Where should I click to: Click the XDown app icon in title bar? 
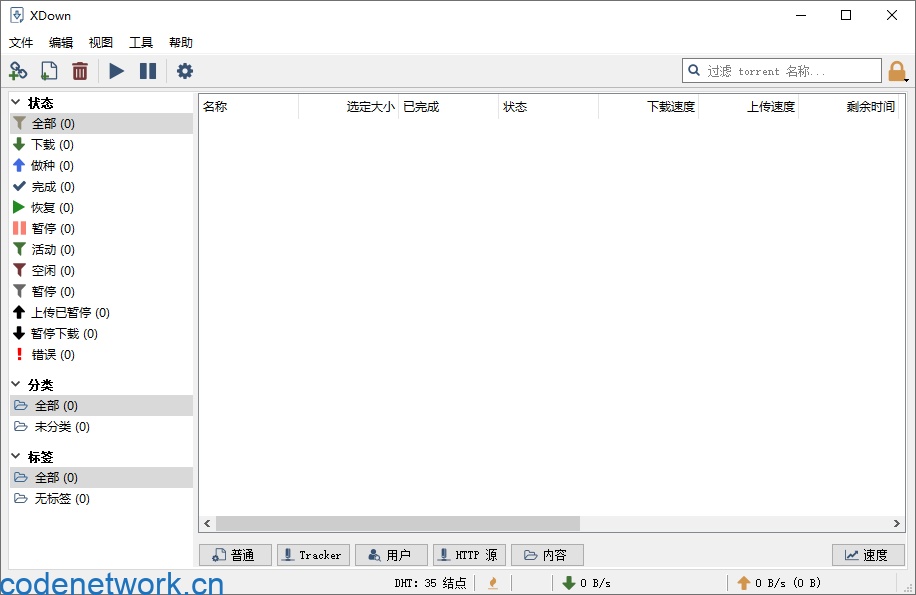pos(17,15)
